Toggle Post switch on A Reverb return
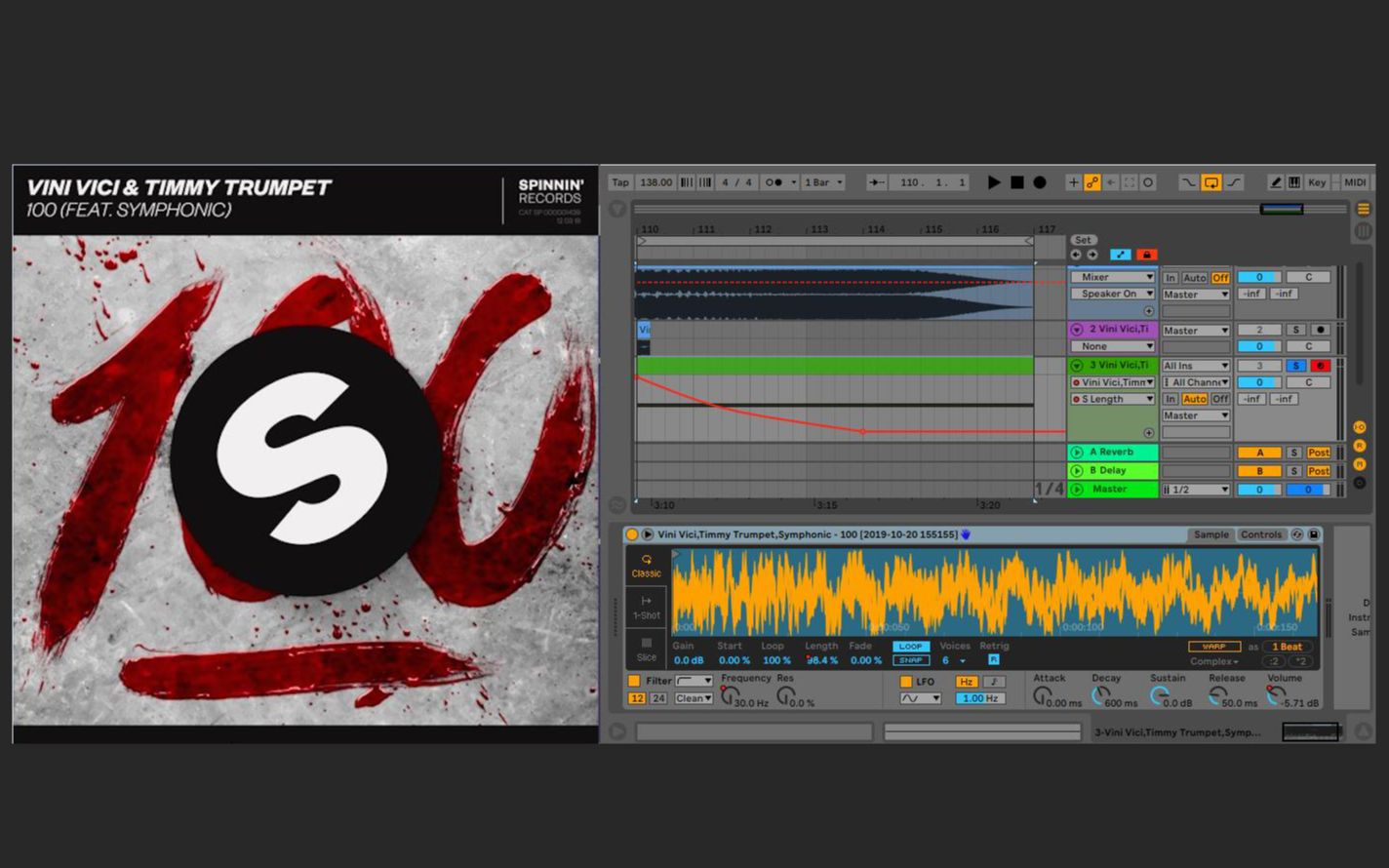 (x=1319, y=453)
